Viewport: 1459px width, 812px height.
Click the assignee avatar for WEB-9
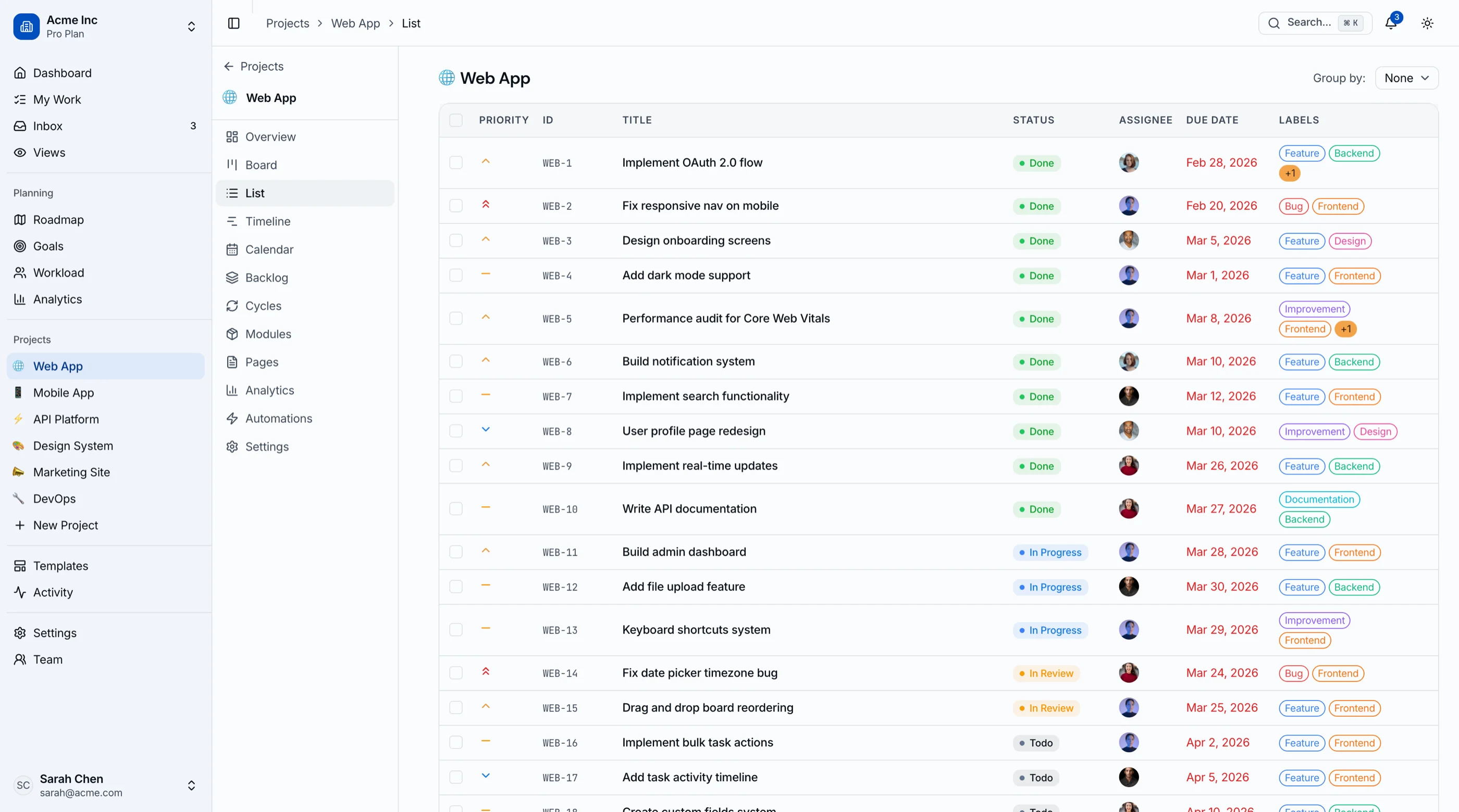(x=1128, y=466)
